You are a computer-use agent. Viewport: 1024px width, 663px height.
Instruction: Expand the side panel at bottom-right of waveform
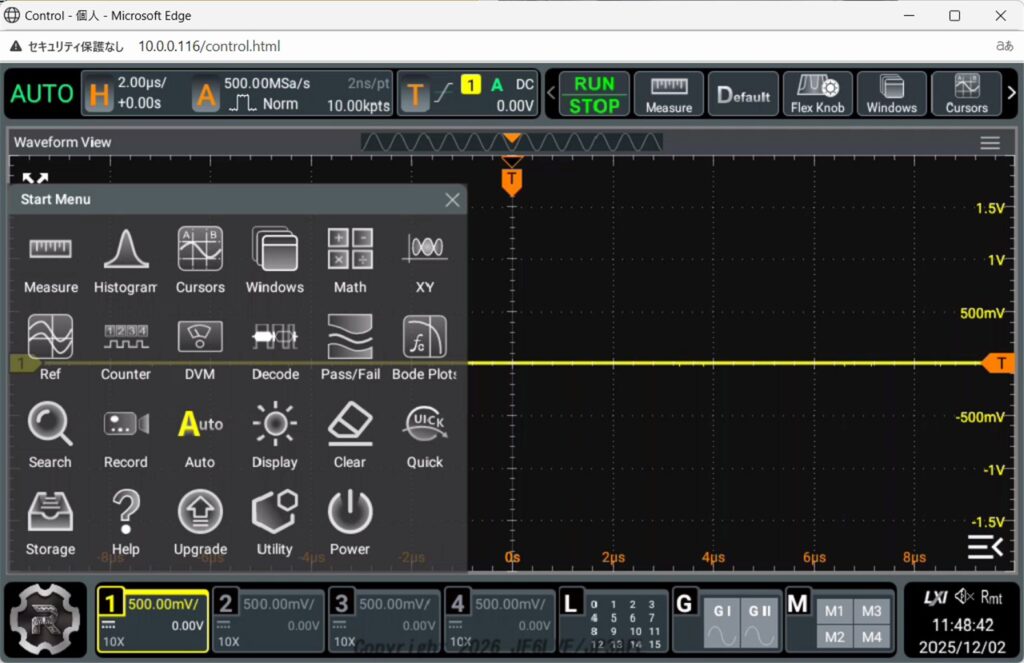click(x=983, y=546)
